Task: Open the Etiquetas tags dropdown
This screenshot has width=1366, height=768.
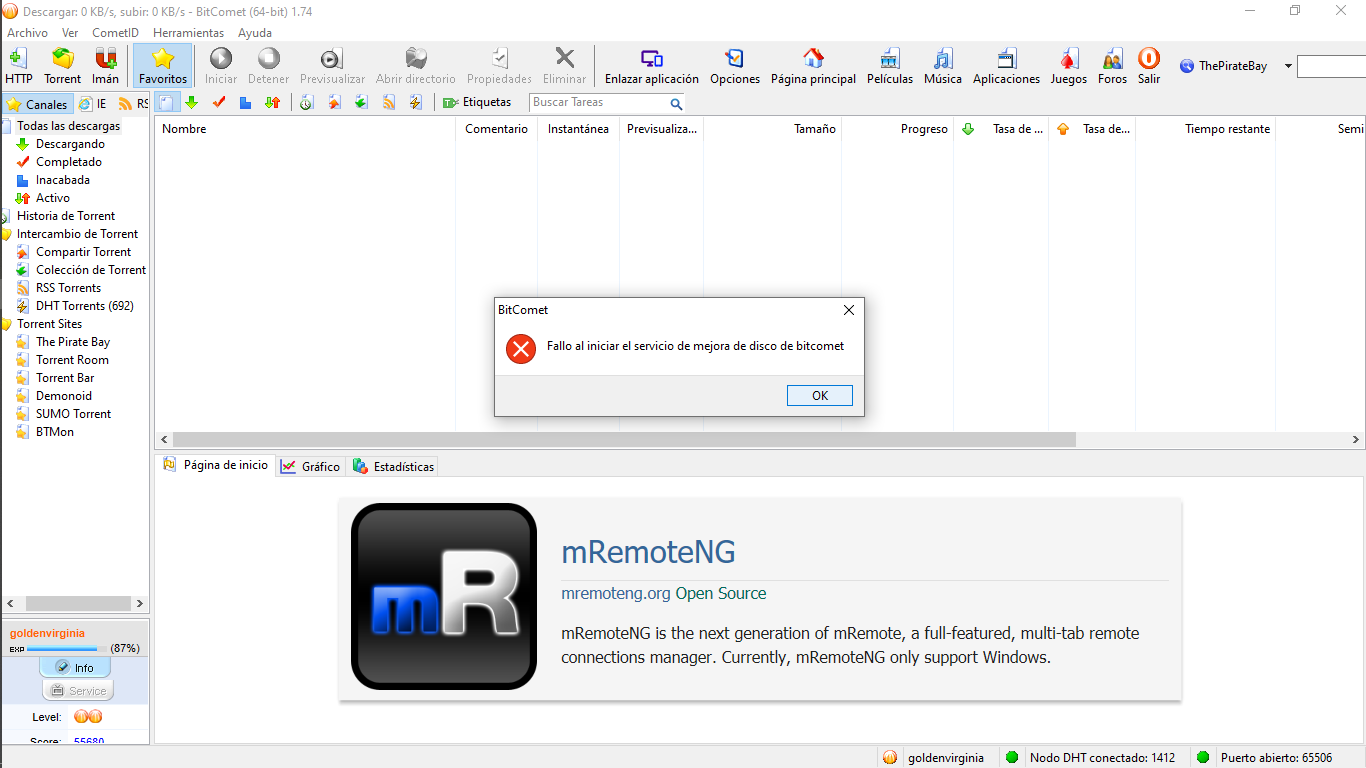Action: [477, 102]
